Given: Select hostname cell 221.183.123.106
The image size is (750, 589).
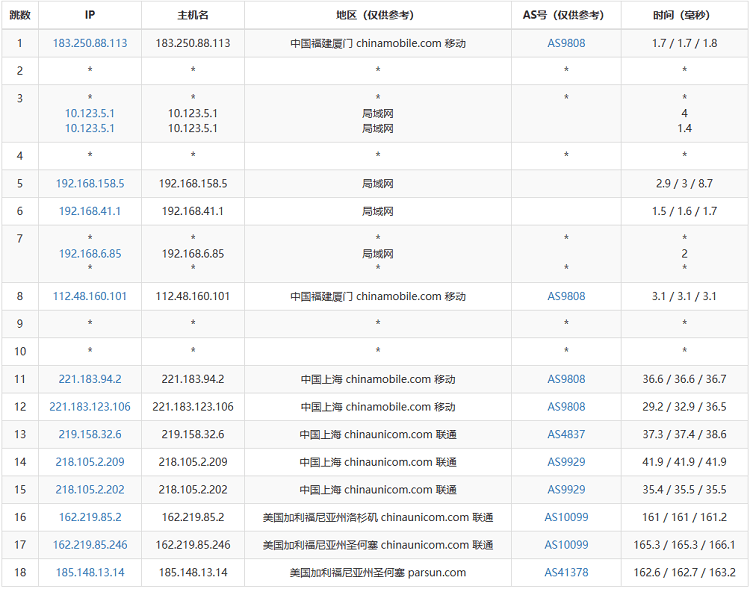Looking at the screenshot, I should point(193,407).
